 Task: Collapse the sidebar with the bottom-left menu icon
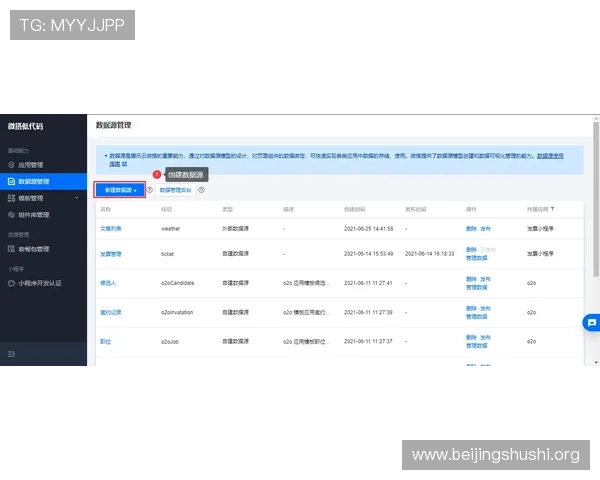click(11, 354)
